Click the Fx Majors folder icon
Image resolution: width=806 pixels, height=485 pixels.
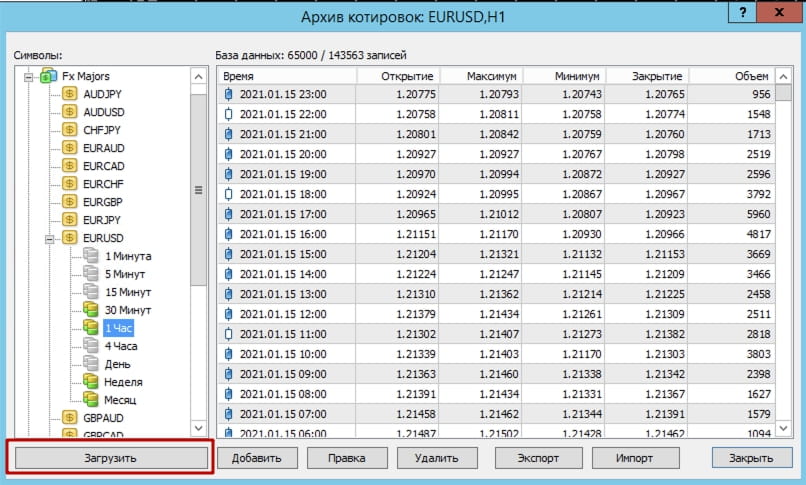47,76
